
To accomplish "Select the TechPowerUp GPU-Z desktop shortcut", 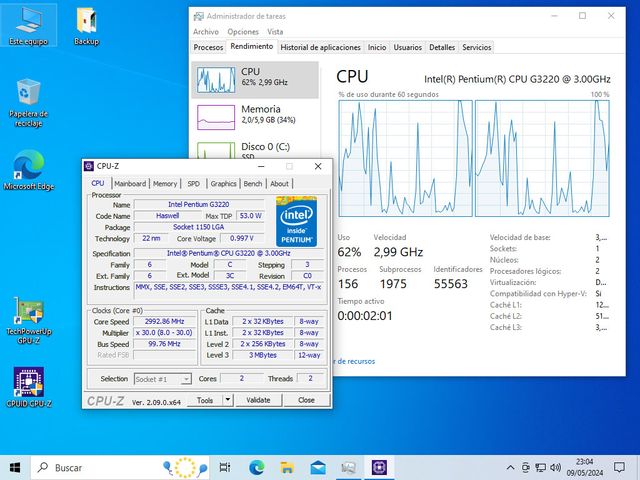I will point(28,321).
